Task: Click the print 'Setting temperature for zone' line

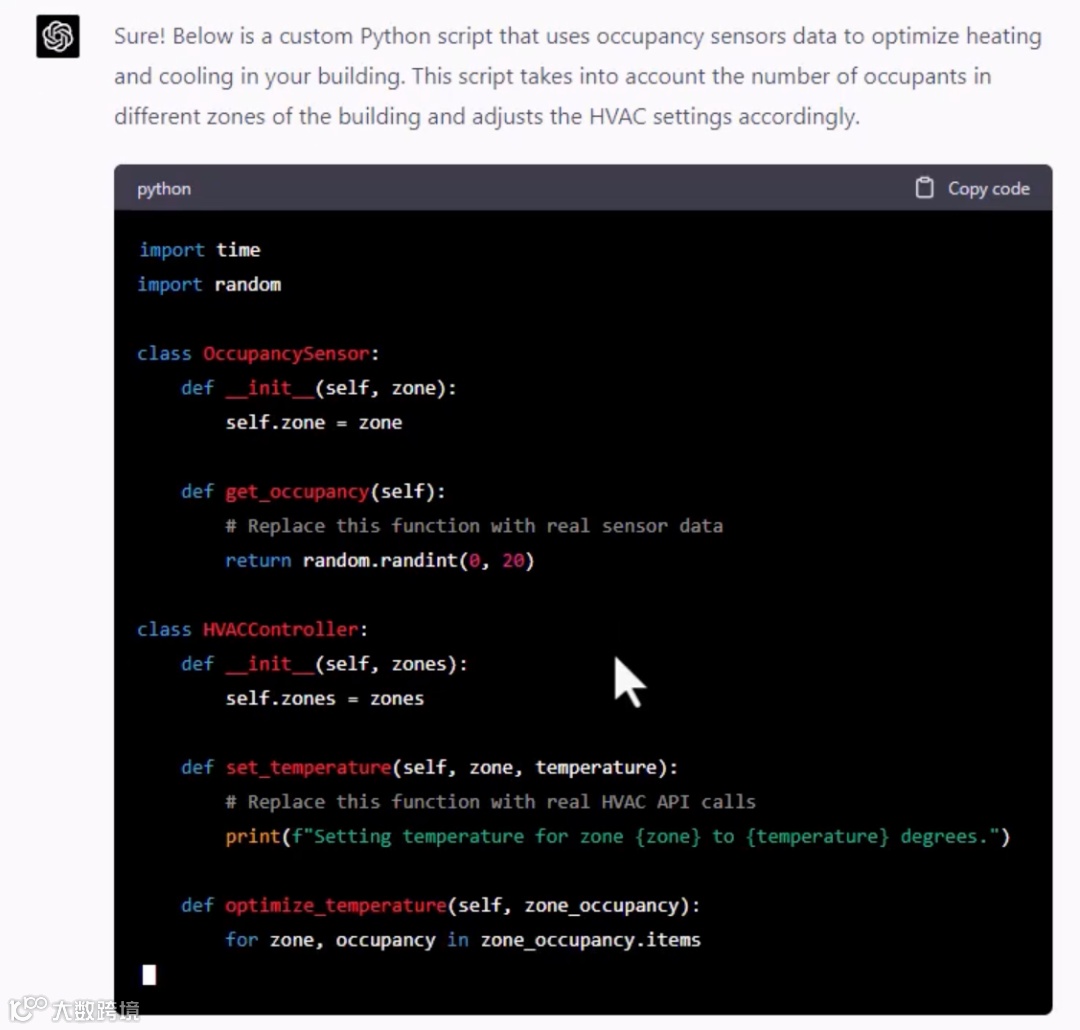Action: point(618,836)
